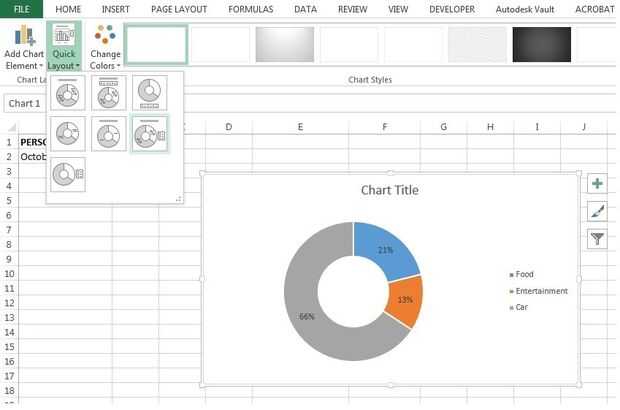620x410 pixels.
Task: Select column D header
Action: tap(229, 127)
